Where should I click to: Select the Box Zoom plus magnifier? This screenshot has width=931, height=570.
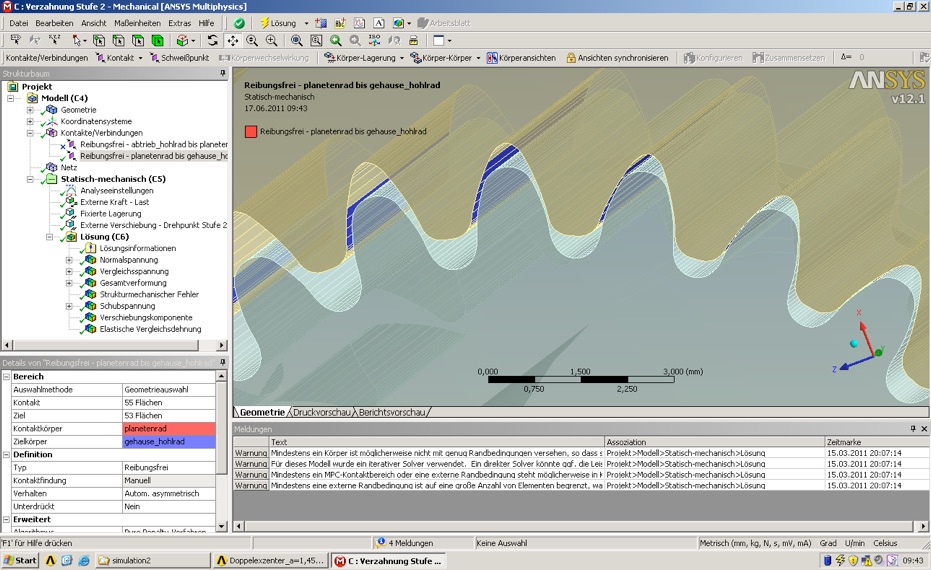(x=272, y=40)
